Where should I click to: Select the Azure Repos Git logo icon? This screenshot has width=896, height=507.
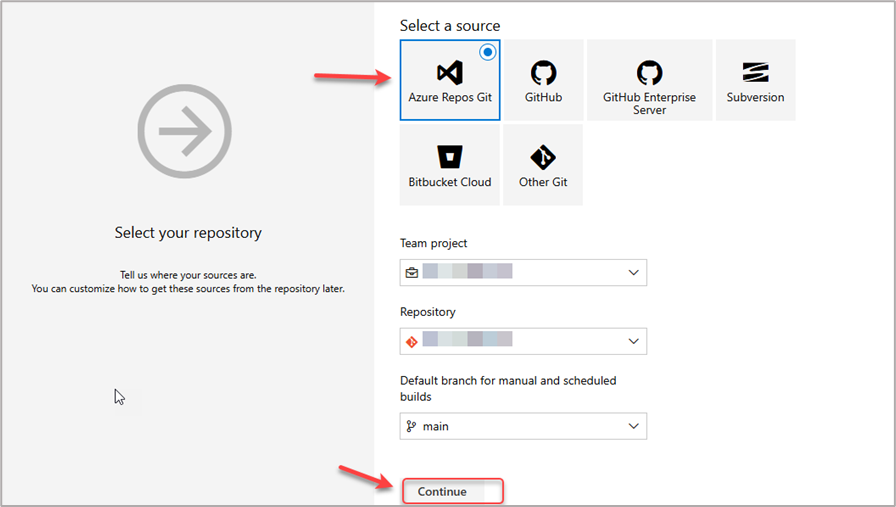click(x=450, y=73)
